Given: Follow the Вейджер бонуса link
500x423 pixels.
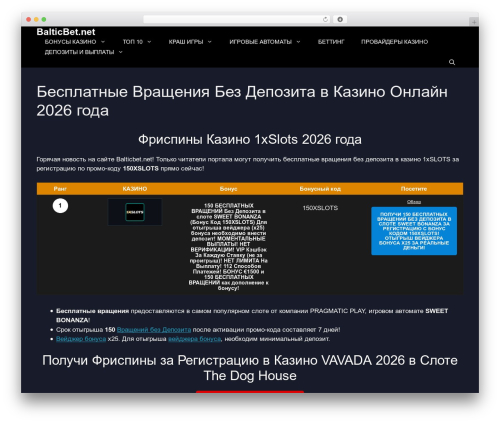Looking at the screenshot, I should coord(81,339).
